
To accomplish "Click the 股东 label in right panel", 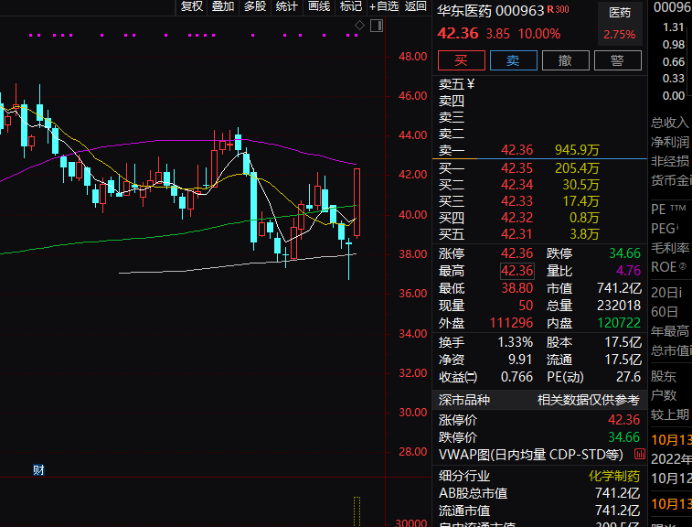I will [x=663, y=377].
